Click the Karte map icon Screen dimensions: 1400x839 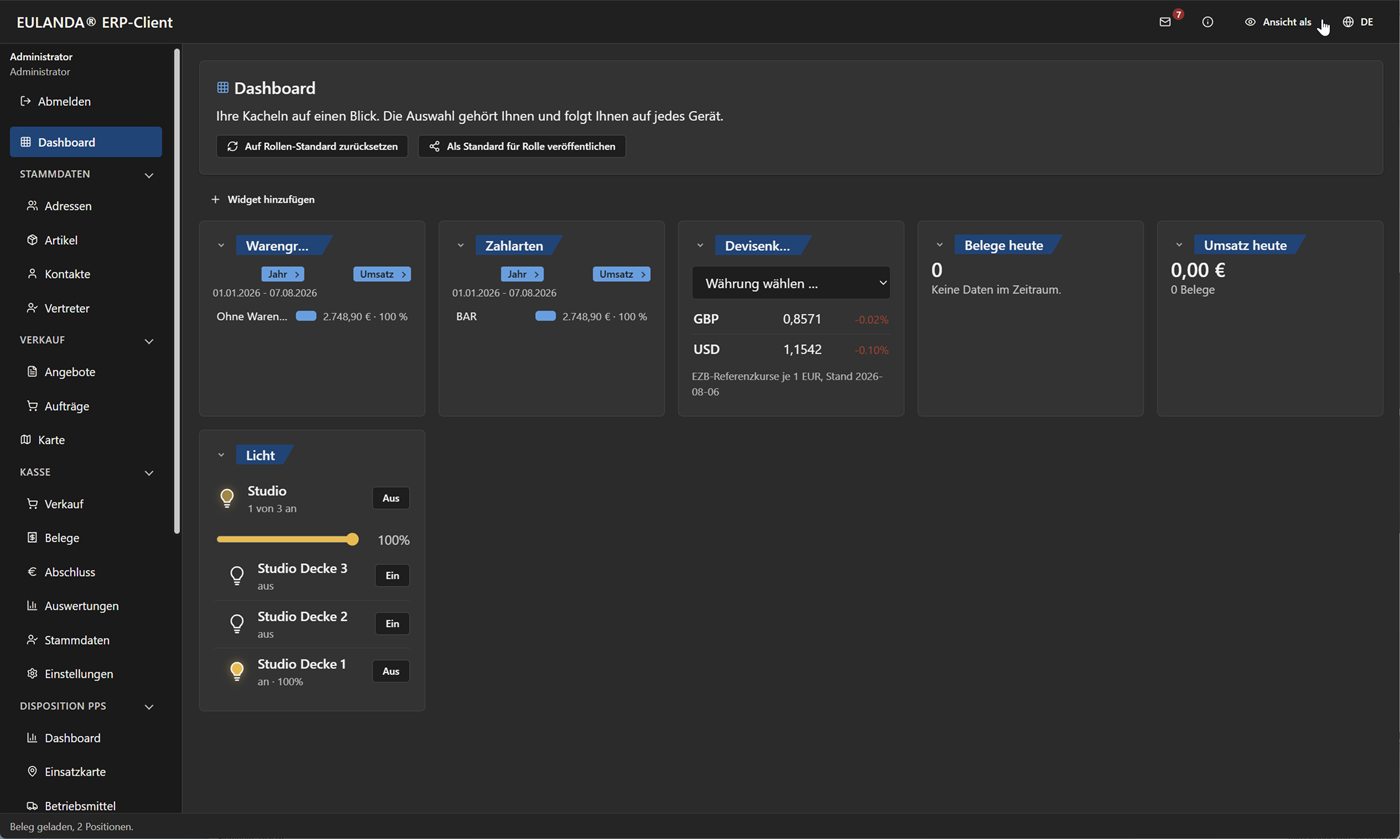26,440
